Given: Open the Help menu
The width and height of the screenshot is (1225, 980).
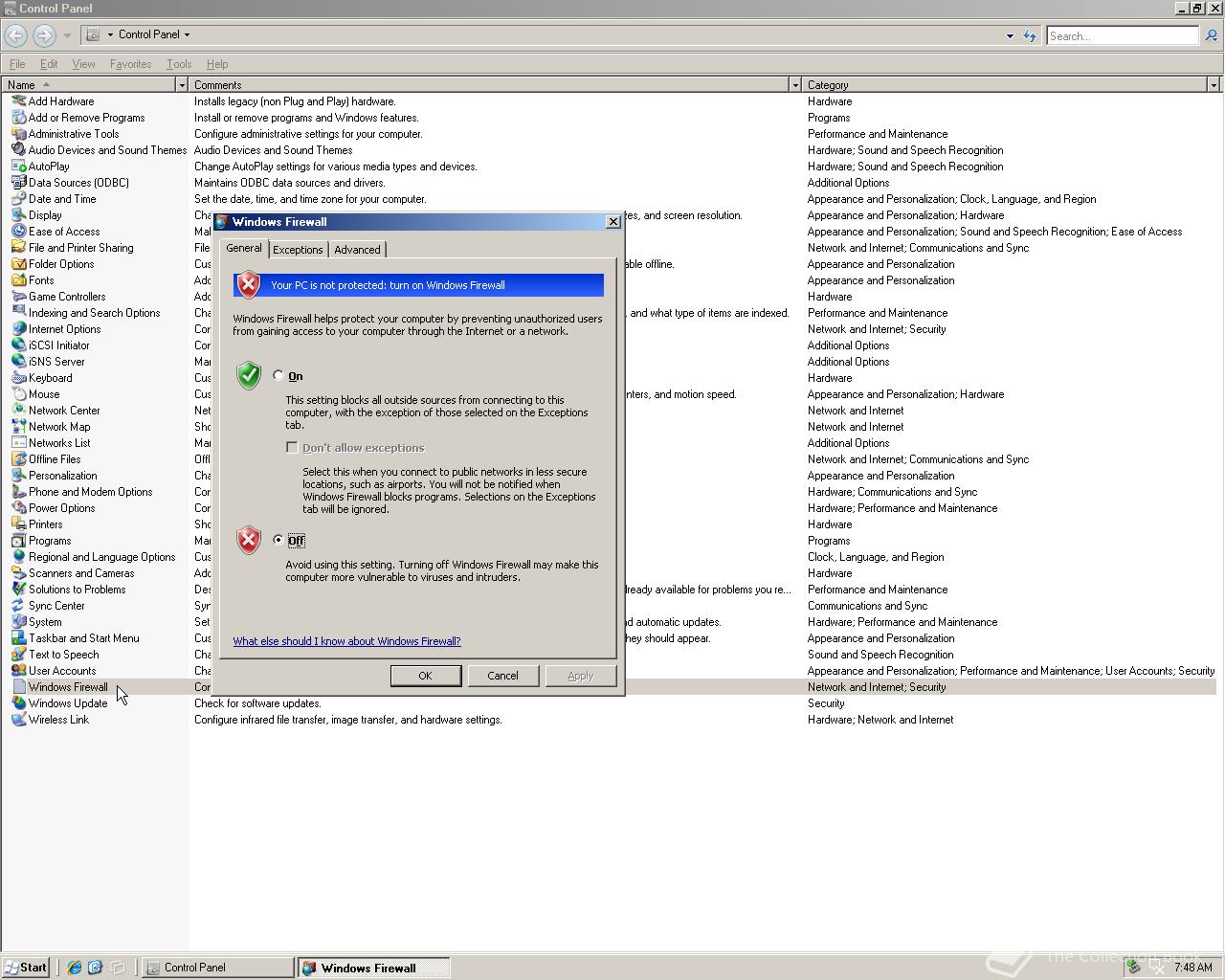Looking at the screenshot, I should coord(217,64).
